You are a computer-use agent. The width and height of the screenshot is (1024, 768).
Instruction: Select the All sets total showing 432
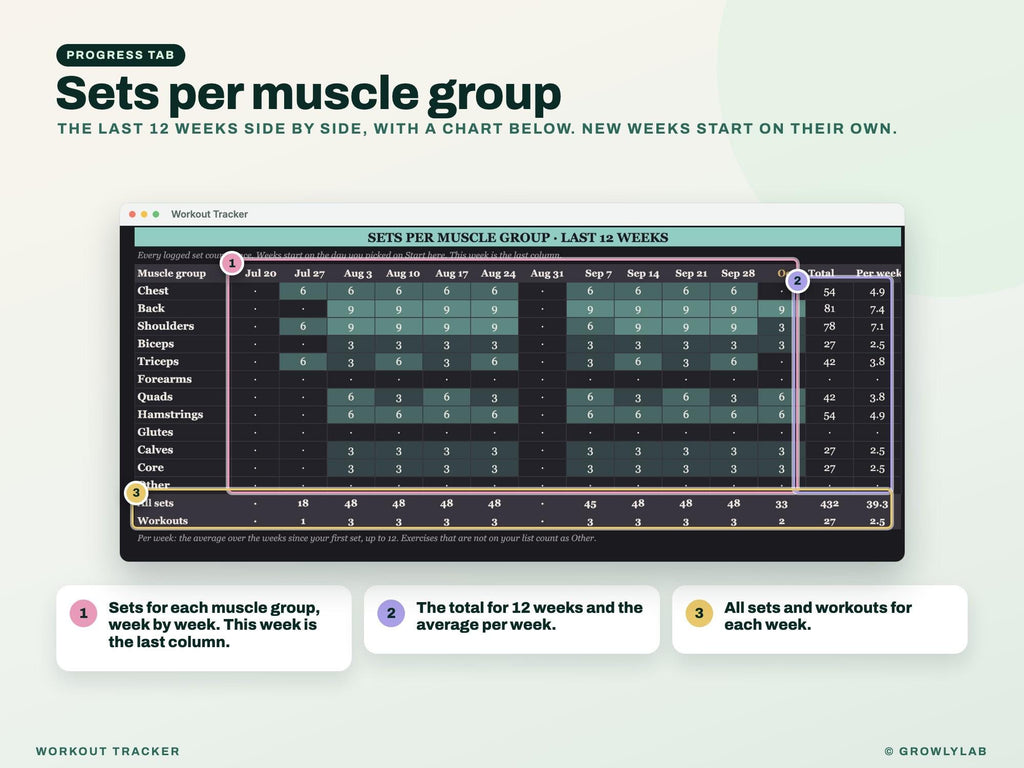point(829,504)
